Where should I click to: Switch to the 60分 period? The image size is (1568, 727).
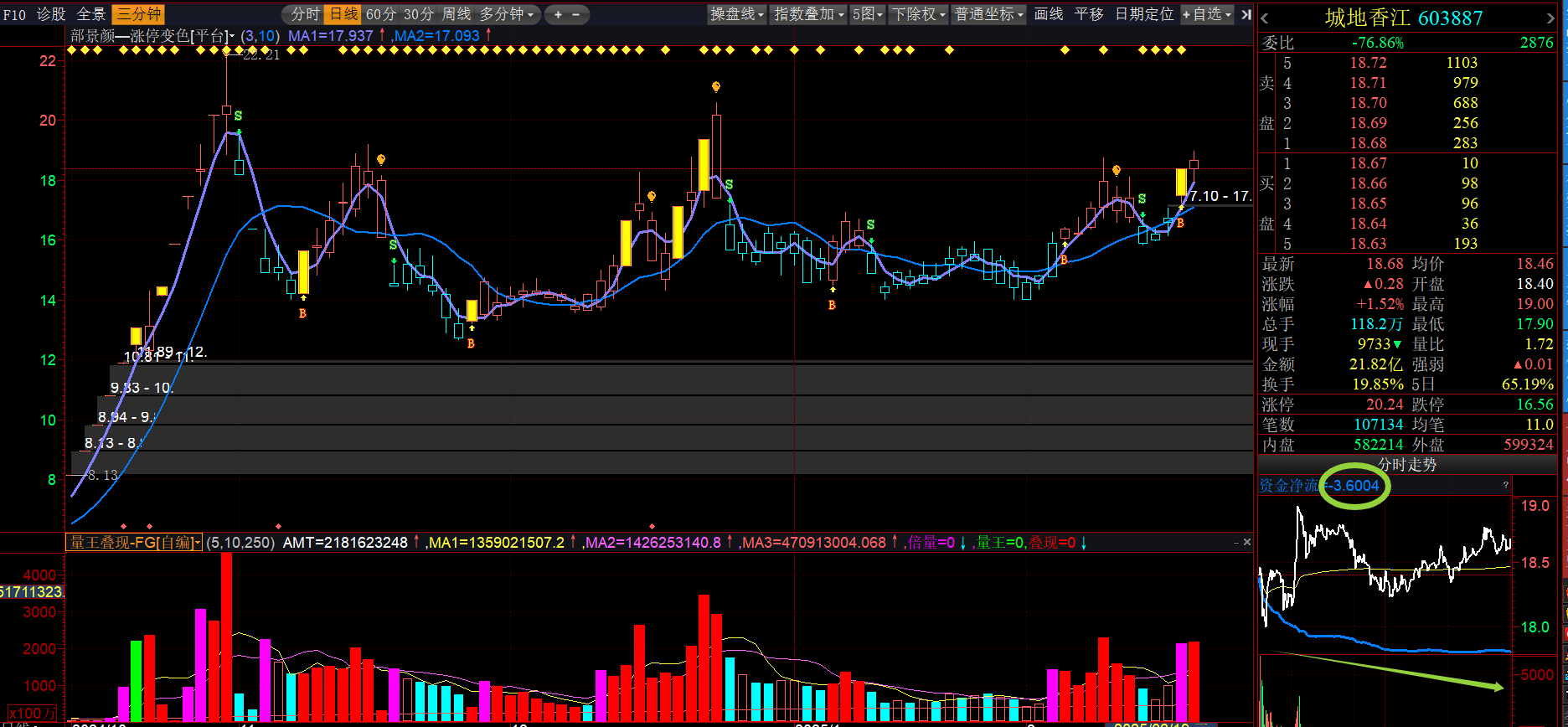point(381,14)
